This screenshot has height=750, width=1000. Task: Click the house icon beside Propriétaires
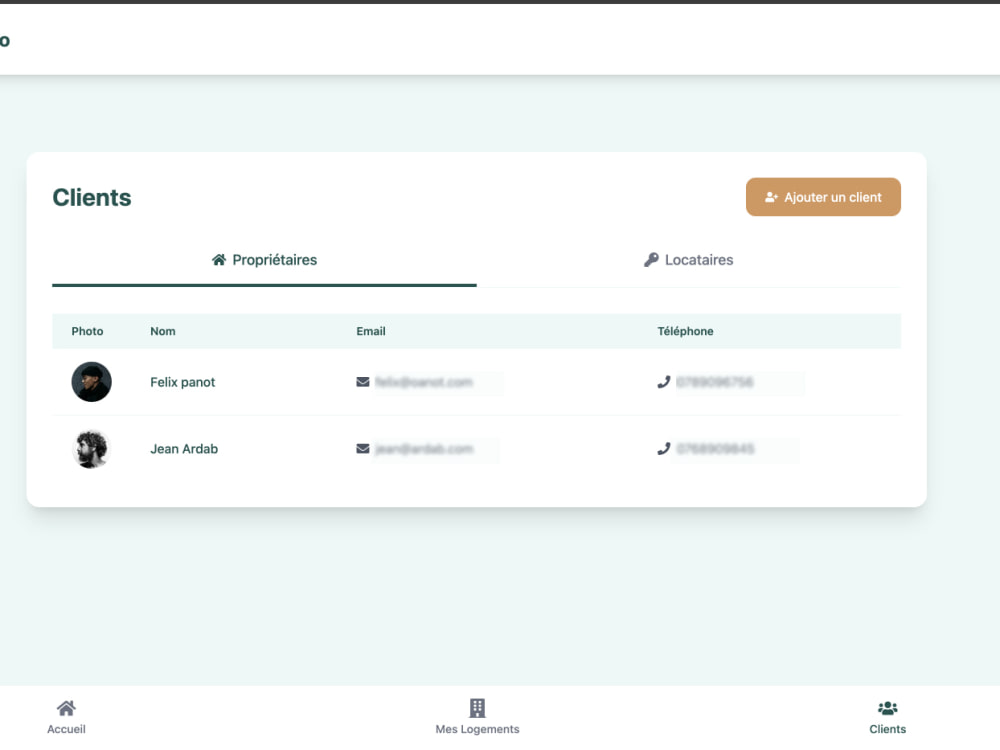219,260
